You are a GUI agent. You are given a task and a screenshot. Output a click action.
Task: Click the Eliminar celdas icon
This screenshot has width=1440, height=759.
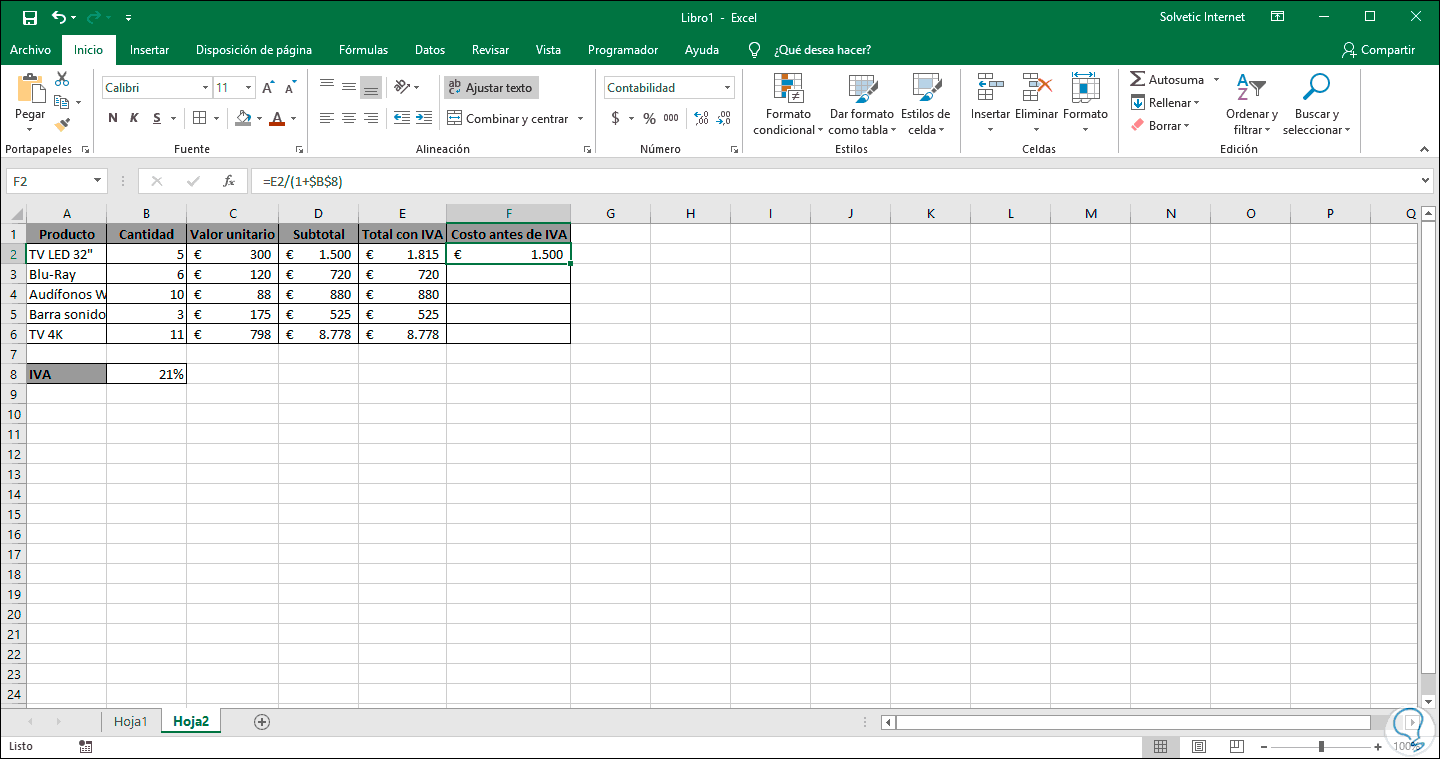1036,88
